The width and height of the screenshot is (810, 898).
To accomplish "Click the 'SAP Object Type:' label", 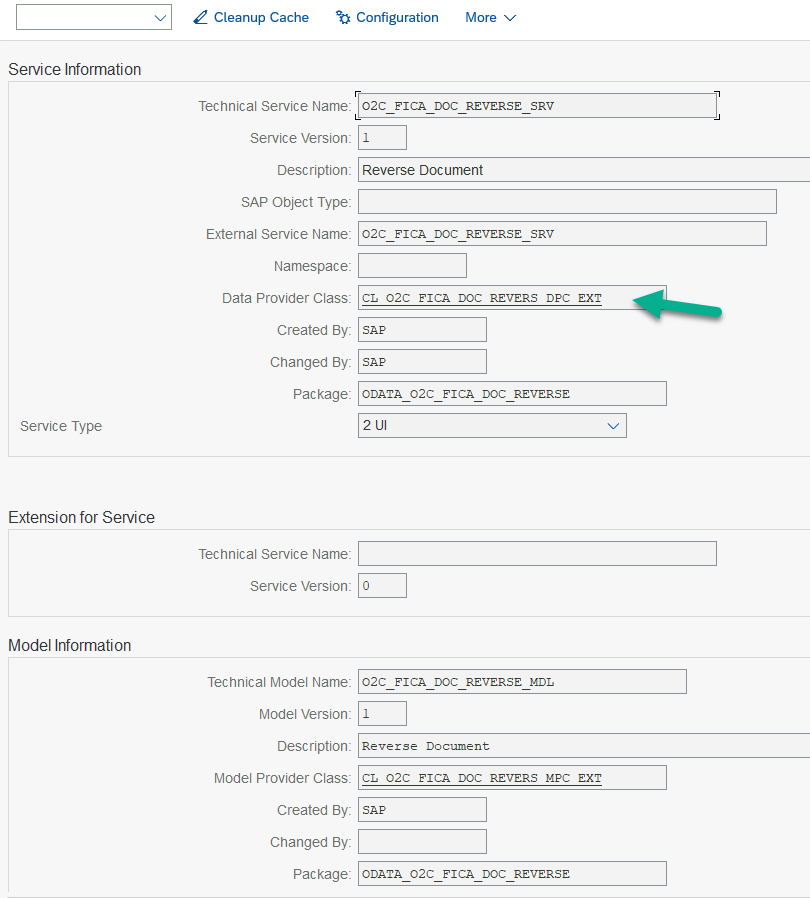I will click(x=296, y=202).
